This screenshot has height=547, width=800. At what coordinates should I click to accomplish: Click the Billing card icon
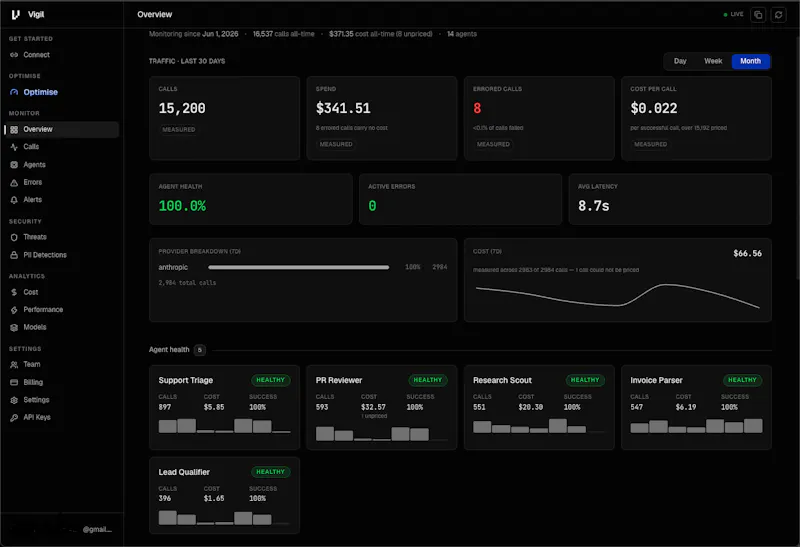pos(14,382)
